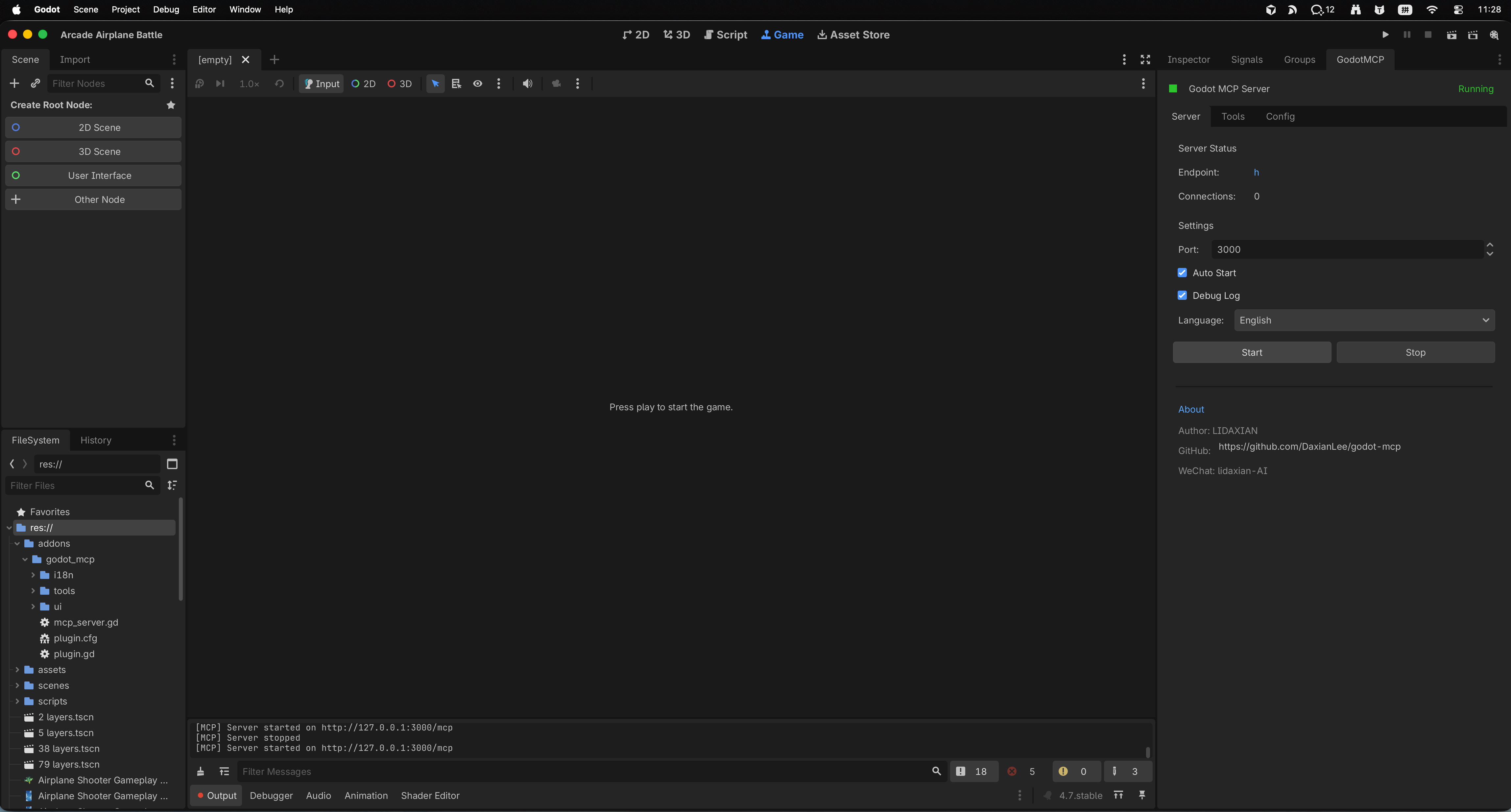Toggle Input mode in Game toolbar

(x=322, y=84)
